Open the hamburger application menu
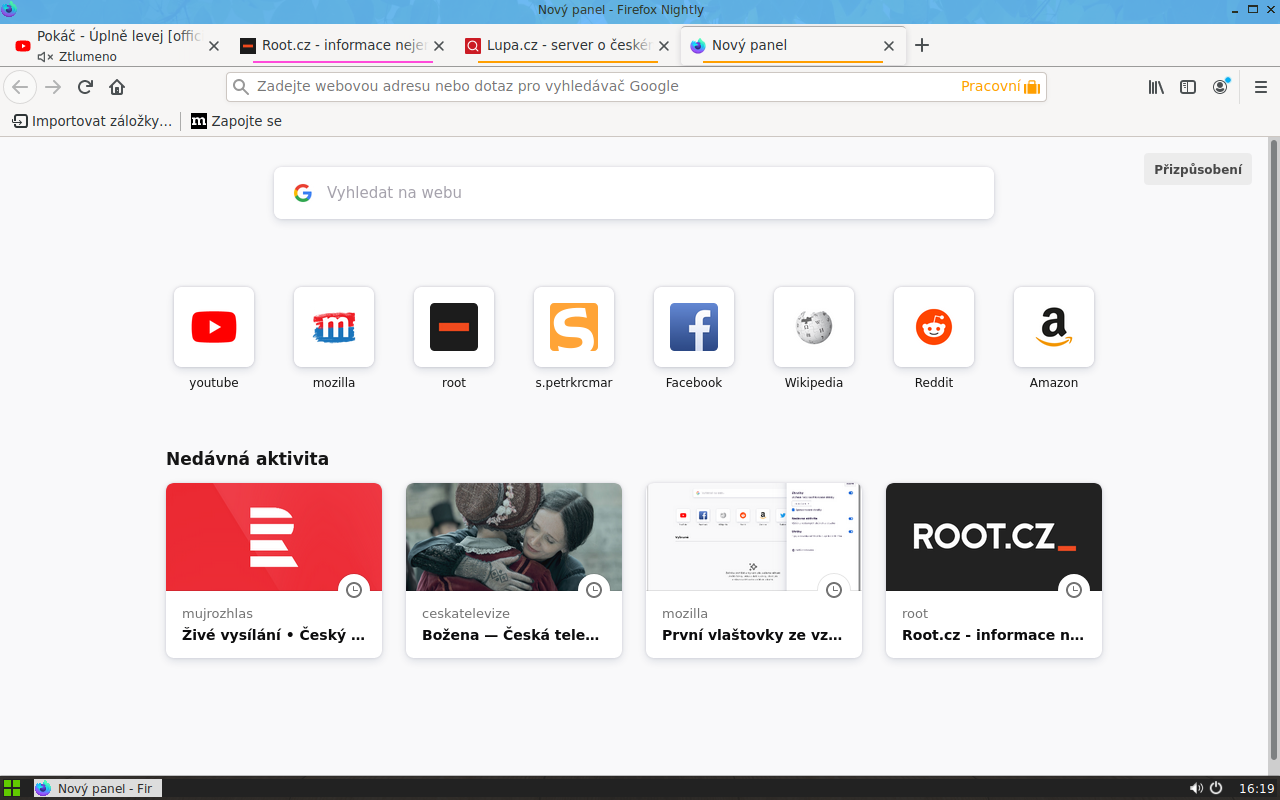 pos(1261,87)
